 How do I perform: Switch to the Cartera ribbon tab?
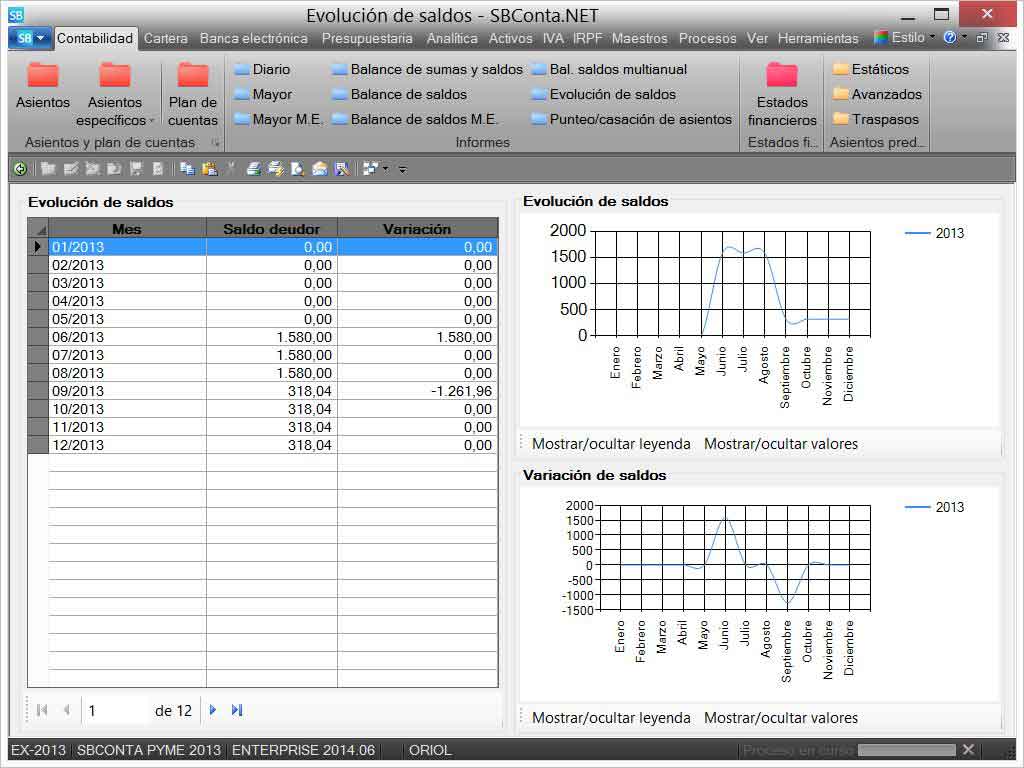[x=165, y=38]
